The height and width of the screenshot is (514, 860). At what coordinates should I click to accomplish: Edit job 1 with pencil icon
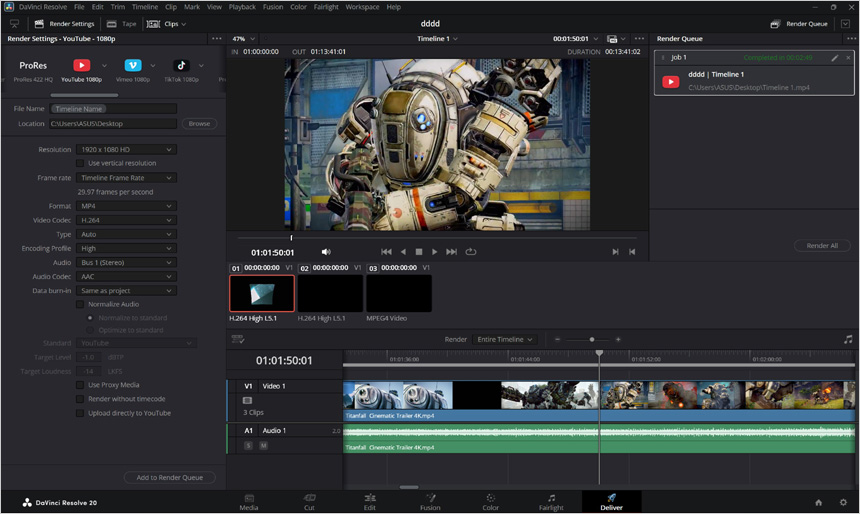pos(835,58)
